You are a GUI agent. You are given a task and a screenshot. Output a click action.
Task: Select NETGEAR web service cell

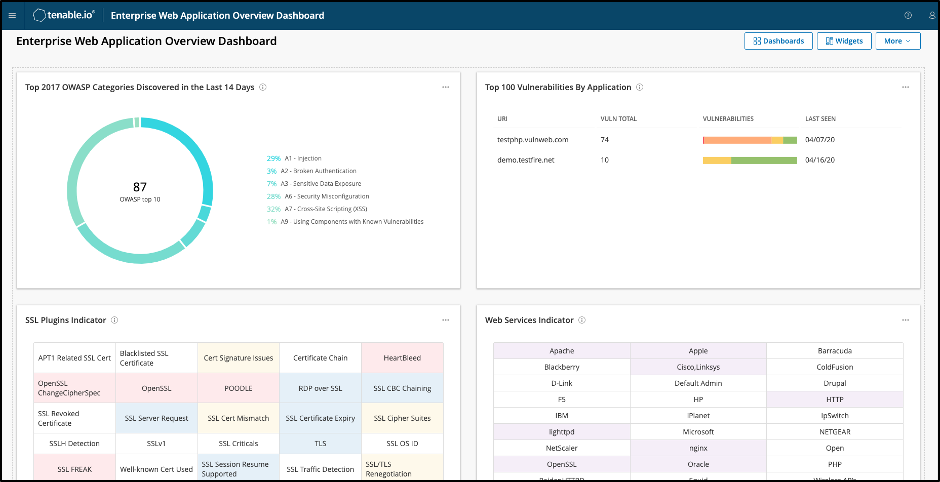(834, 432)
